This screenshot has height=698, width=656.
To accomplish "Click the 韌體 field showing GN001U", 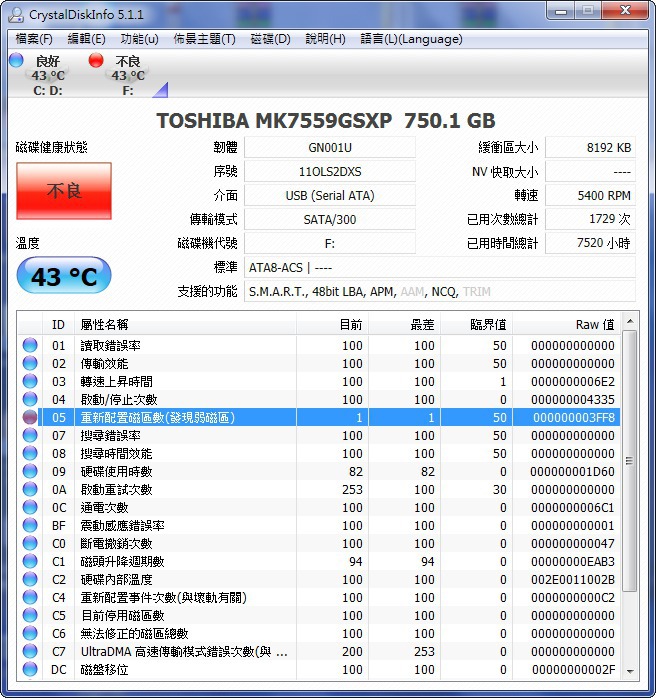I will tap(330, 147).
